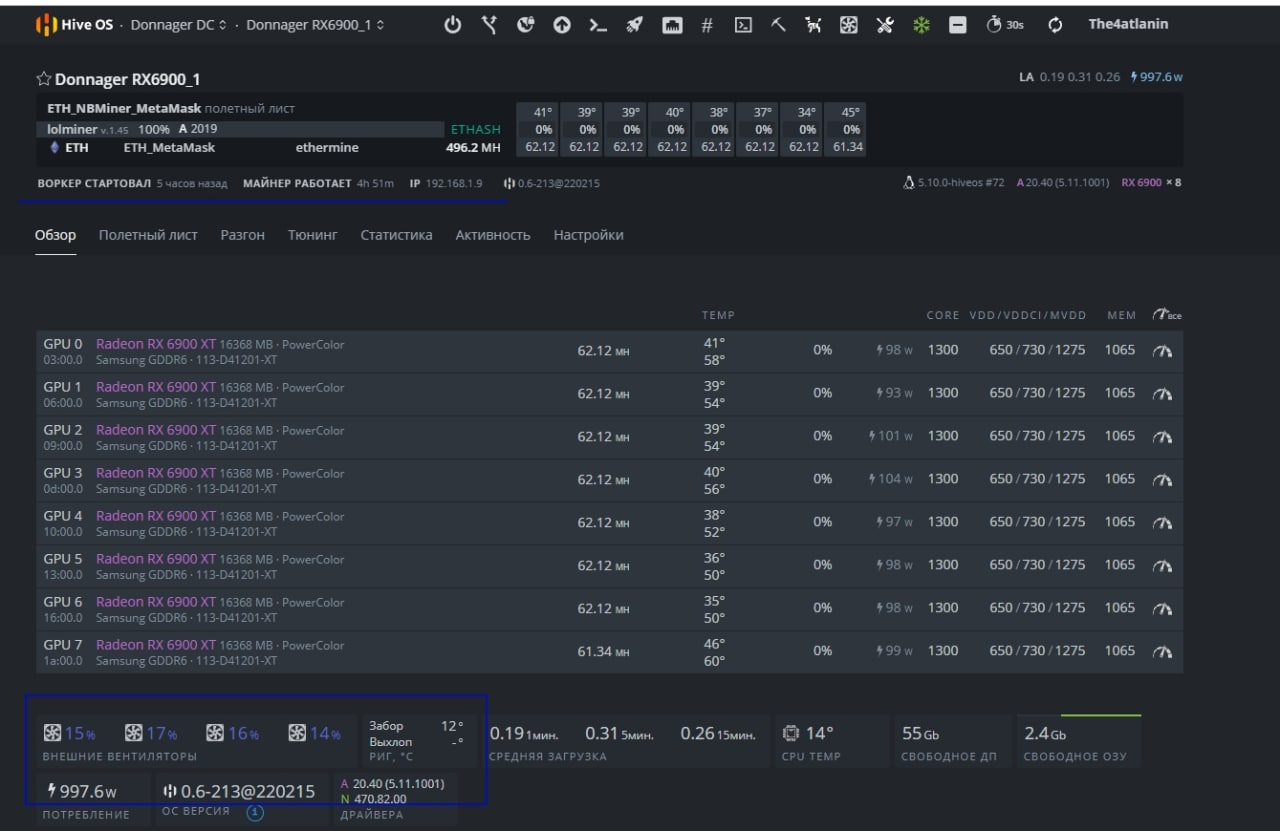Run a command via the prompt icon
Image resolution: width=1280 pixels, height=831 pixels.
(x=598, y=25)
